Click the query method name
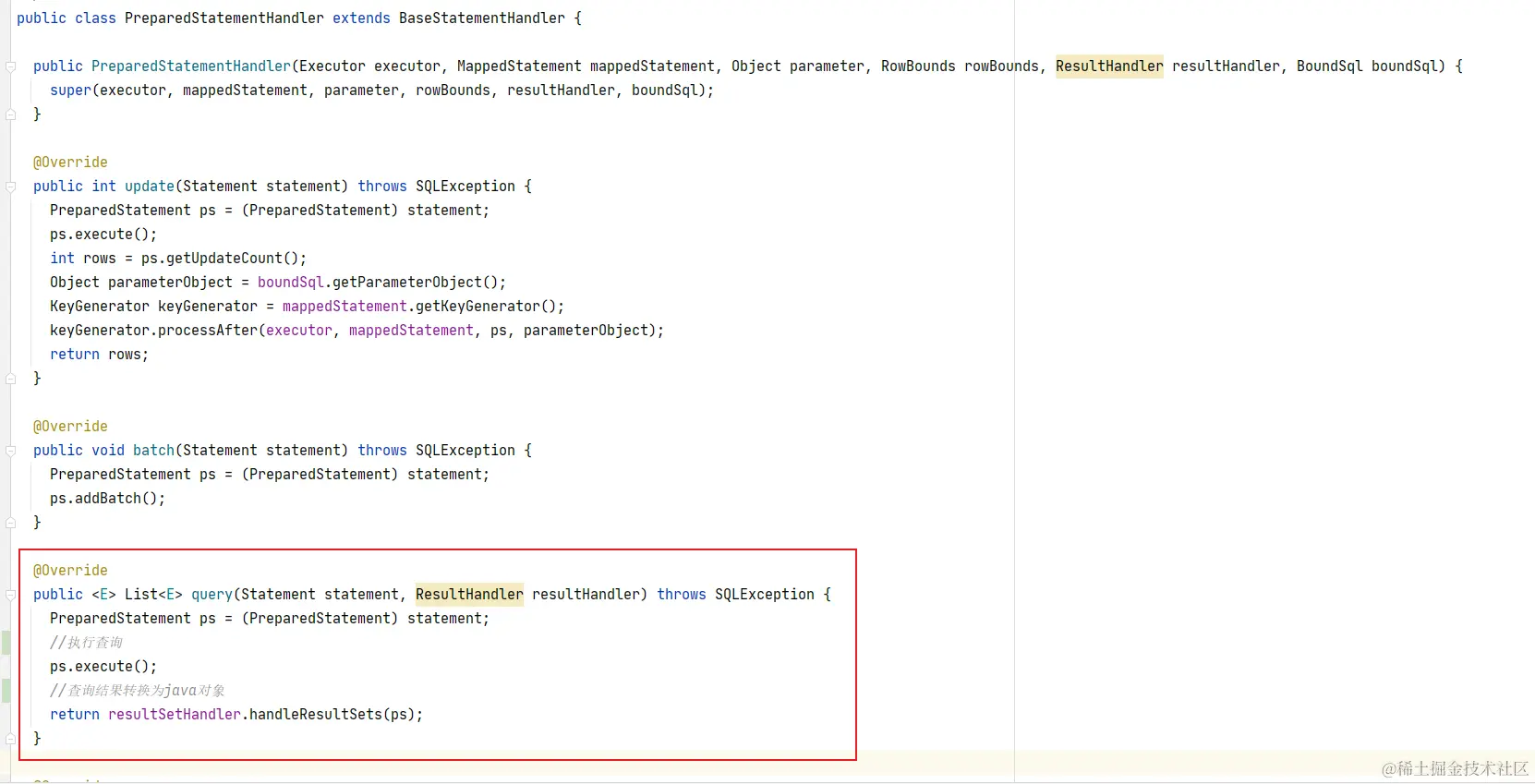1535x784 pixels. (x=212, y=595)
